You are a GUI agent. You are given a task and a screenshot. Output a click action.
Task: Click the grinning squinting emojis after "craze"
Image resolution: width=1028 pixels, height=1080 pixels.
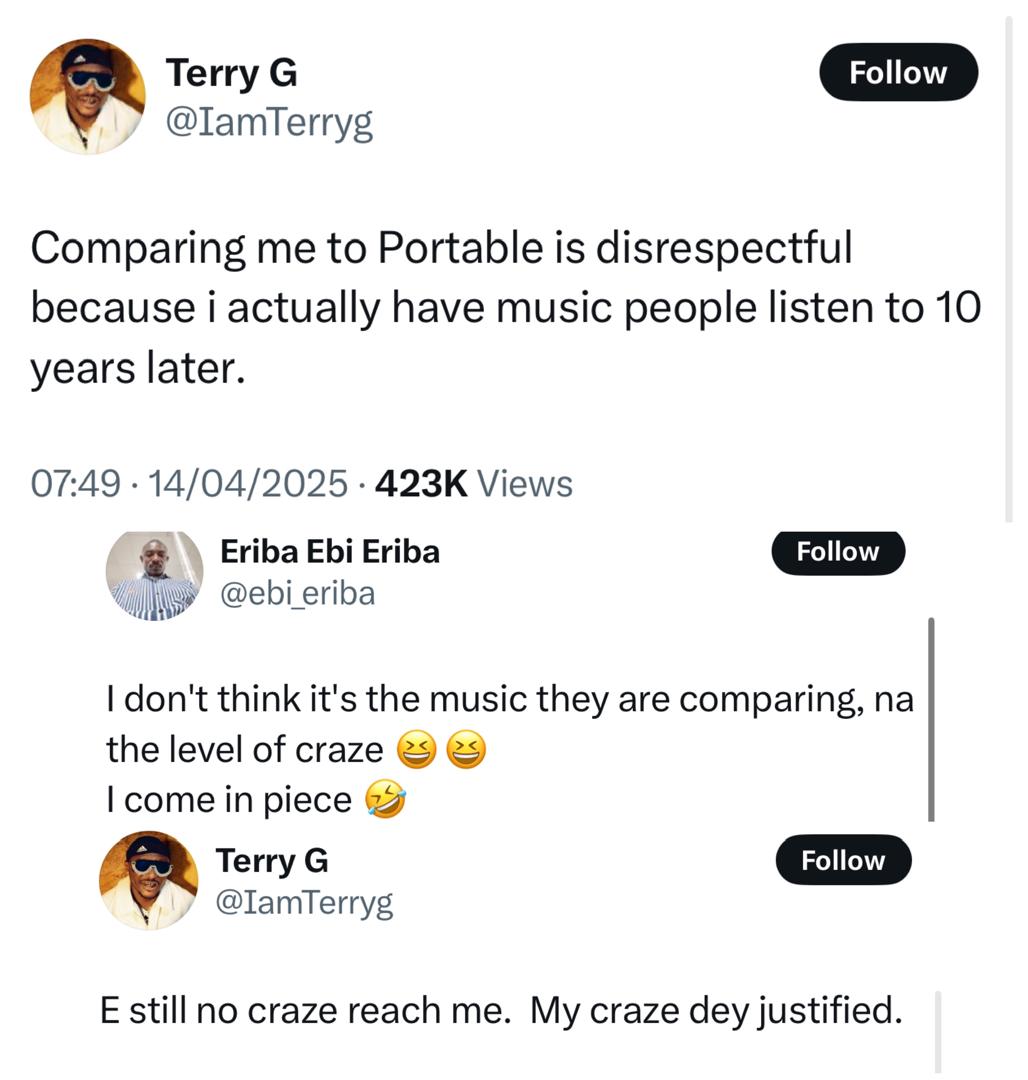coord(441,750)
